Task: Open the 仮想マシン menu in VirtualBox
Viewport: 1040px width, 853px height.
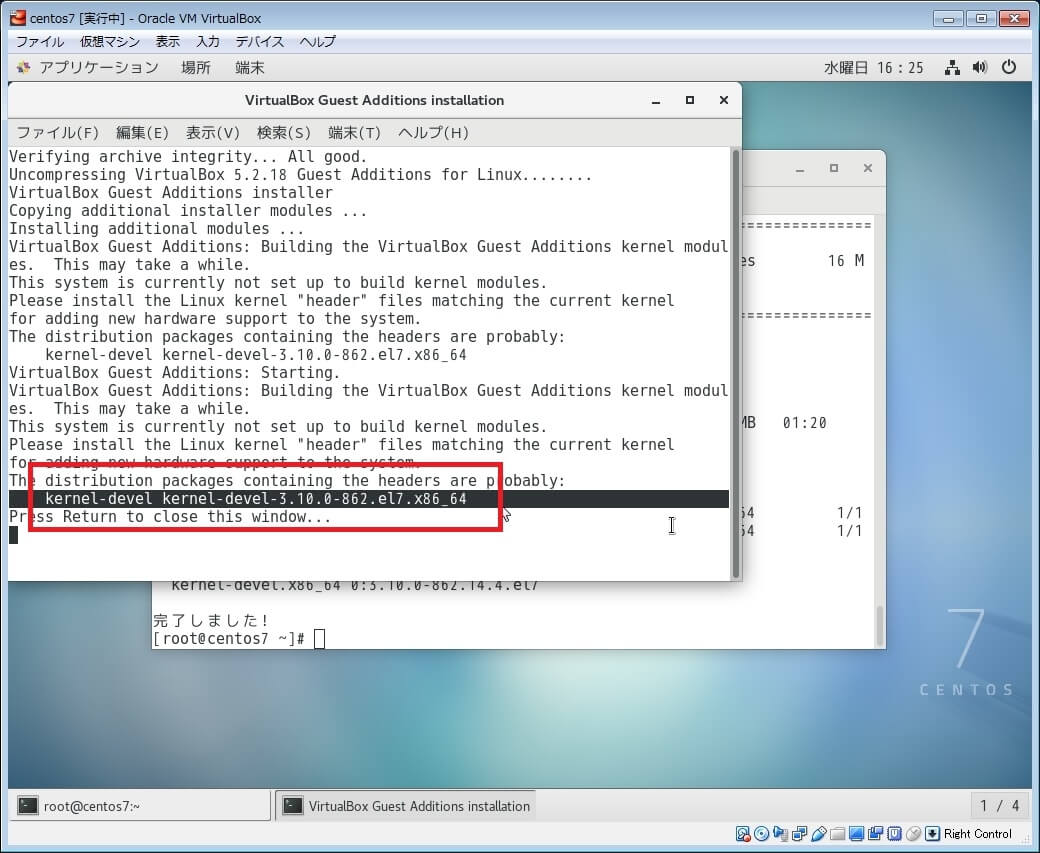Action: (109, 42)
